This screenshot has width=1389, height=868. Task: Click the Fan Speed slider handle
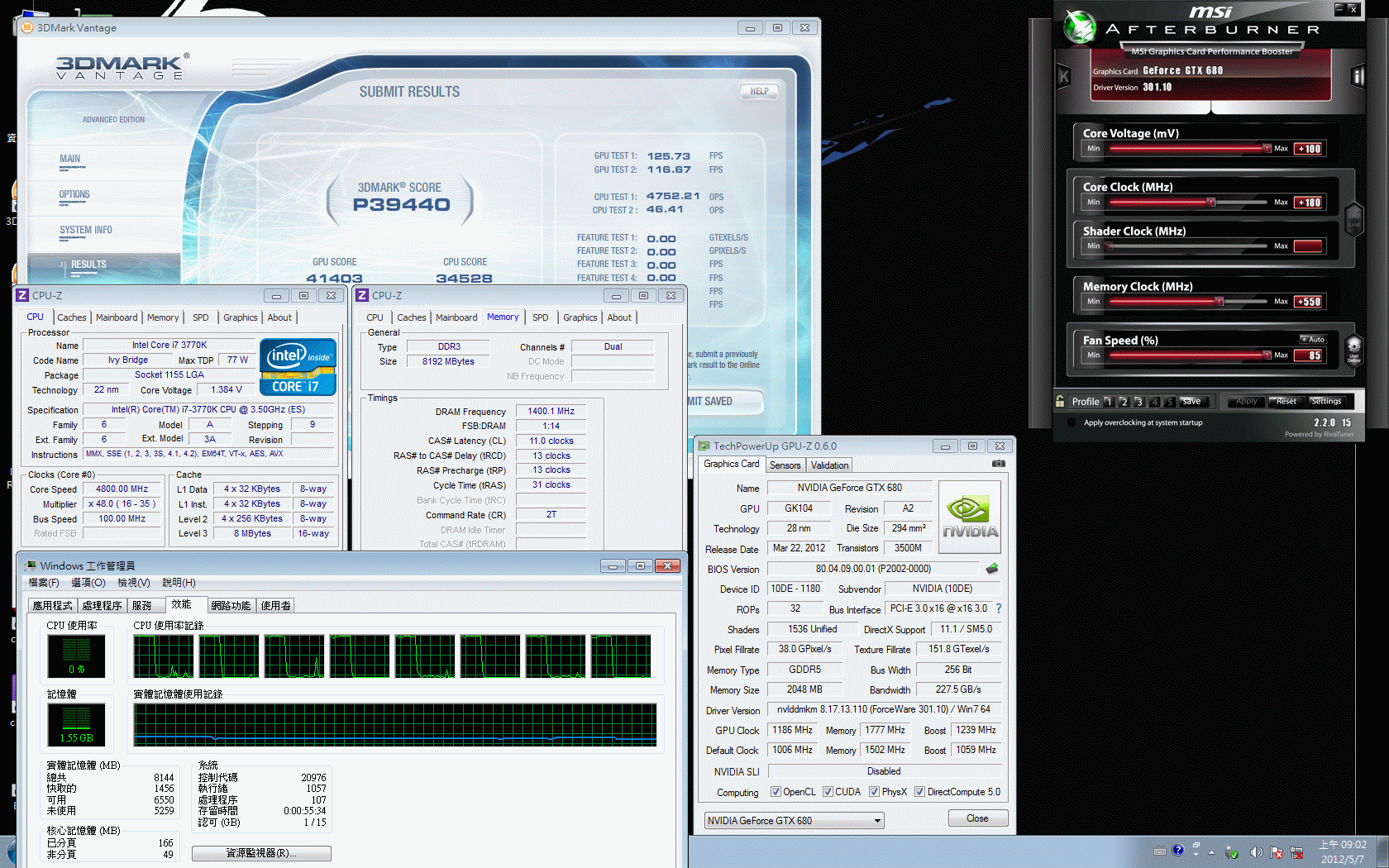click(1267, 355)
